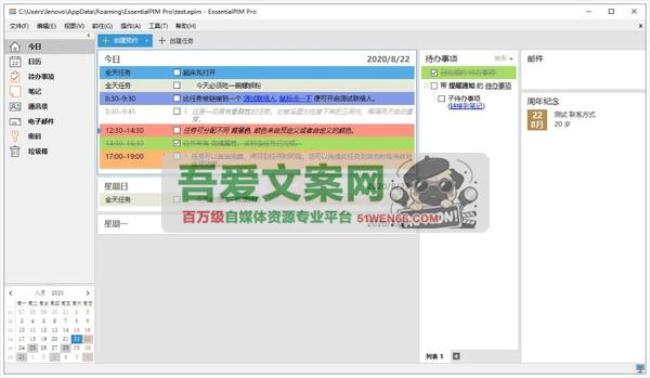650x378 pixels.
Task: Open the 工具(T) menu
Action: (158, 26)
